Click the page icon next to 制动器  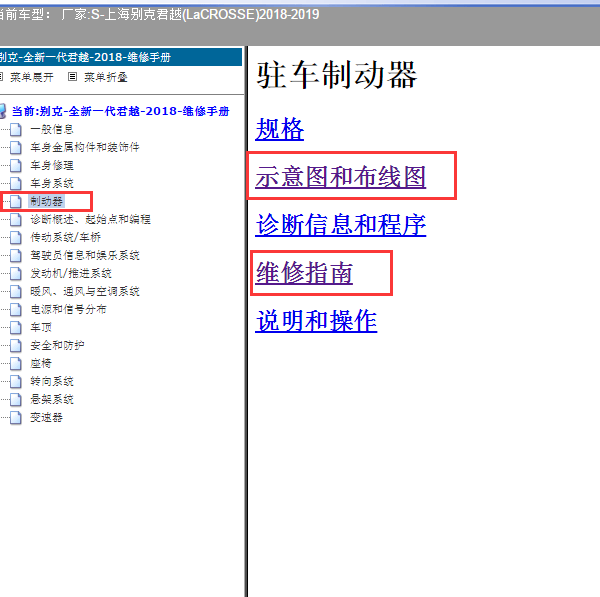tap(16, 201)
